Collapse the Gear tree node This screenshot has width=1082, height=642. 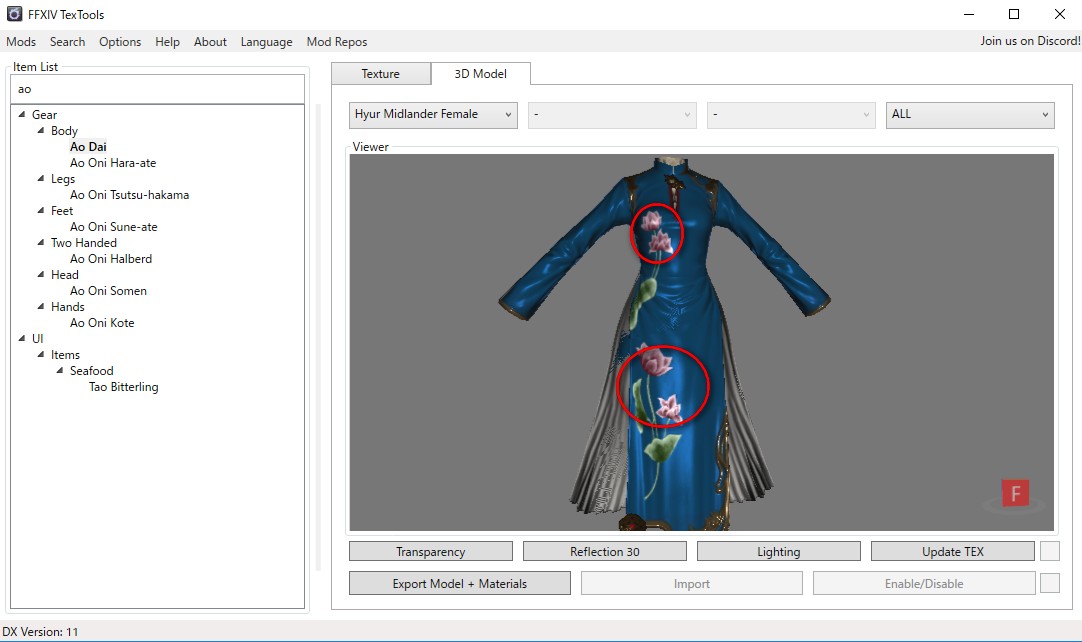(x=23, y=115)
